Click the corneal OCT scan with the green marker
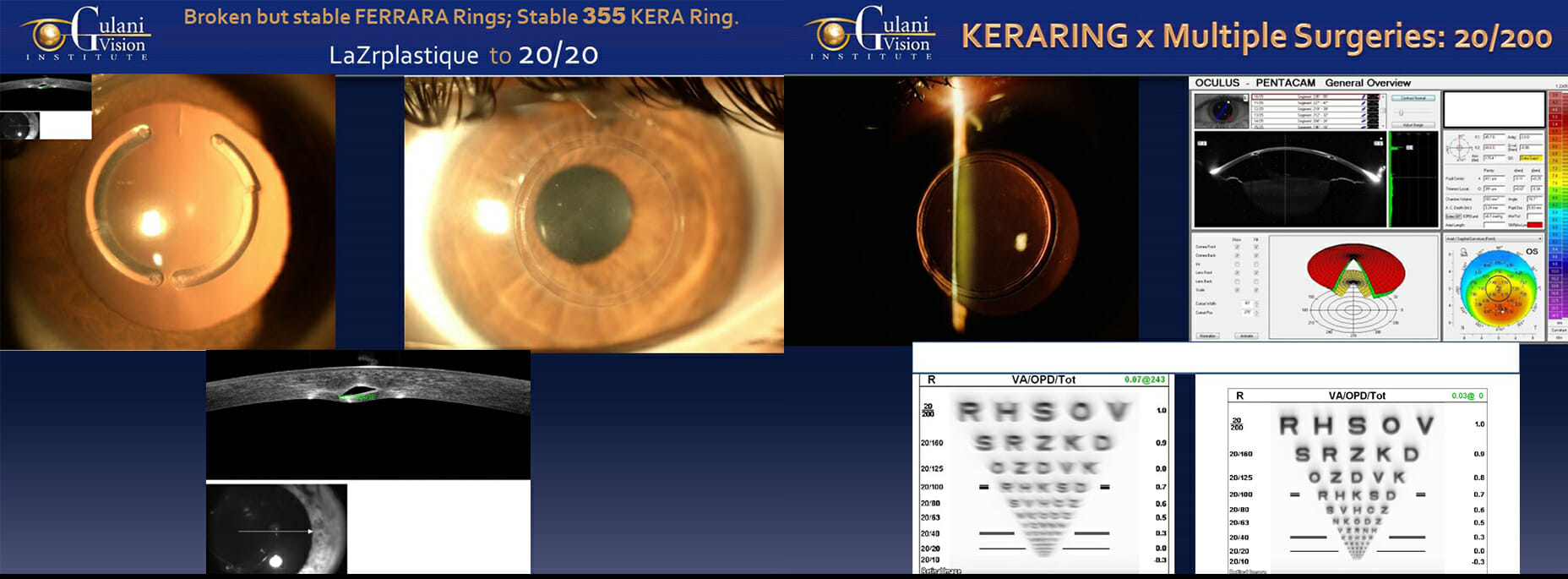 point(368,414)
